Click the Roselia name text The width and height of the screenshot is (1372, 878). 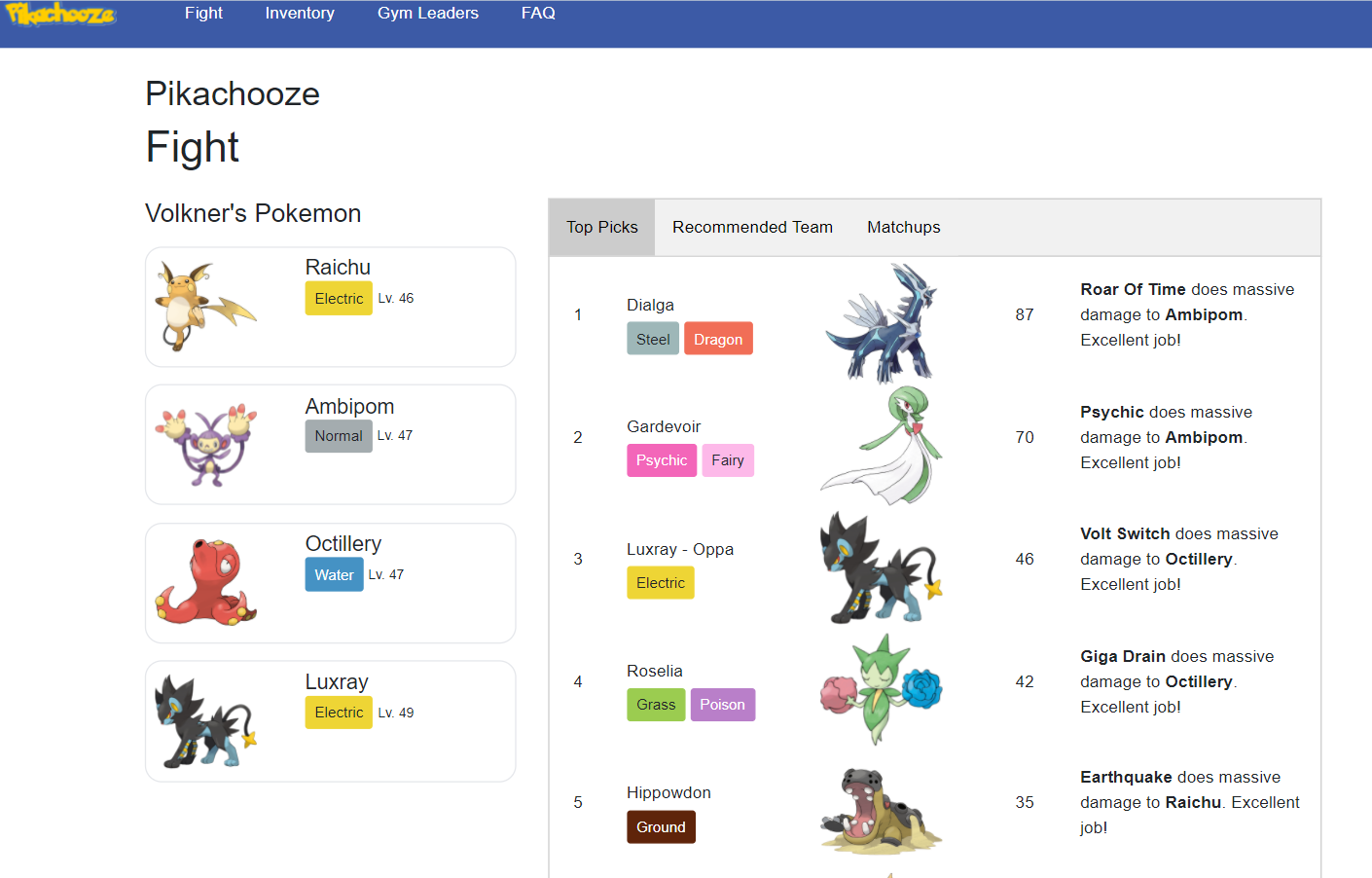pyautogui.click(x=655, y=671)
